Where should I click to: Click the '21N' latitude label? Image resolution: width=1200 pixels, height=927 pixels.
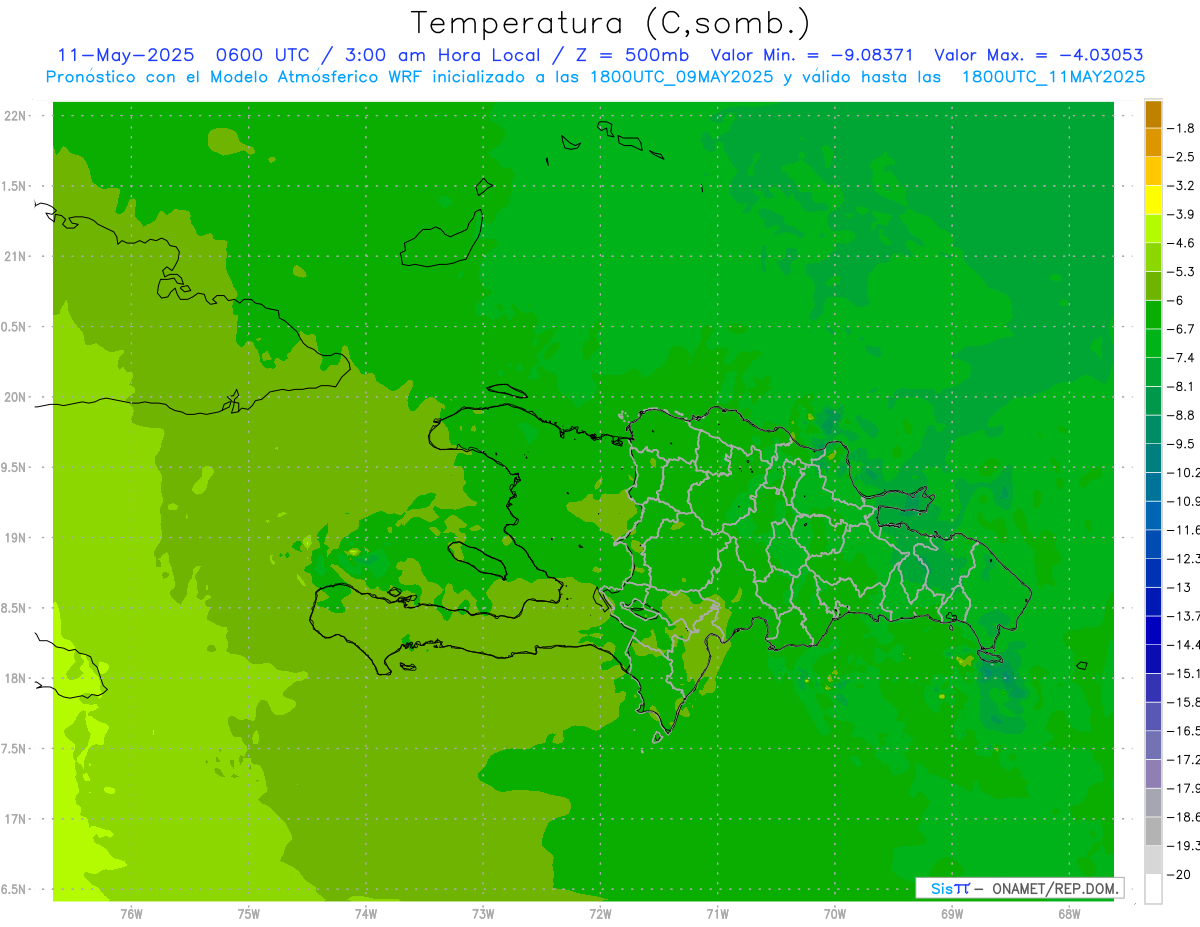coord(16,257)
